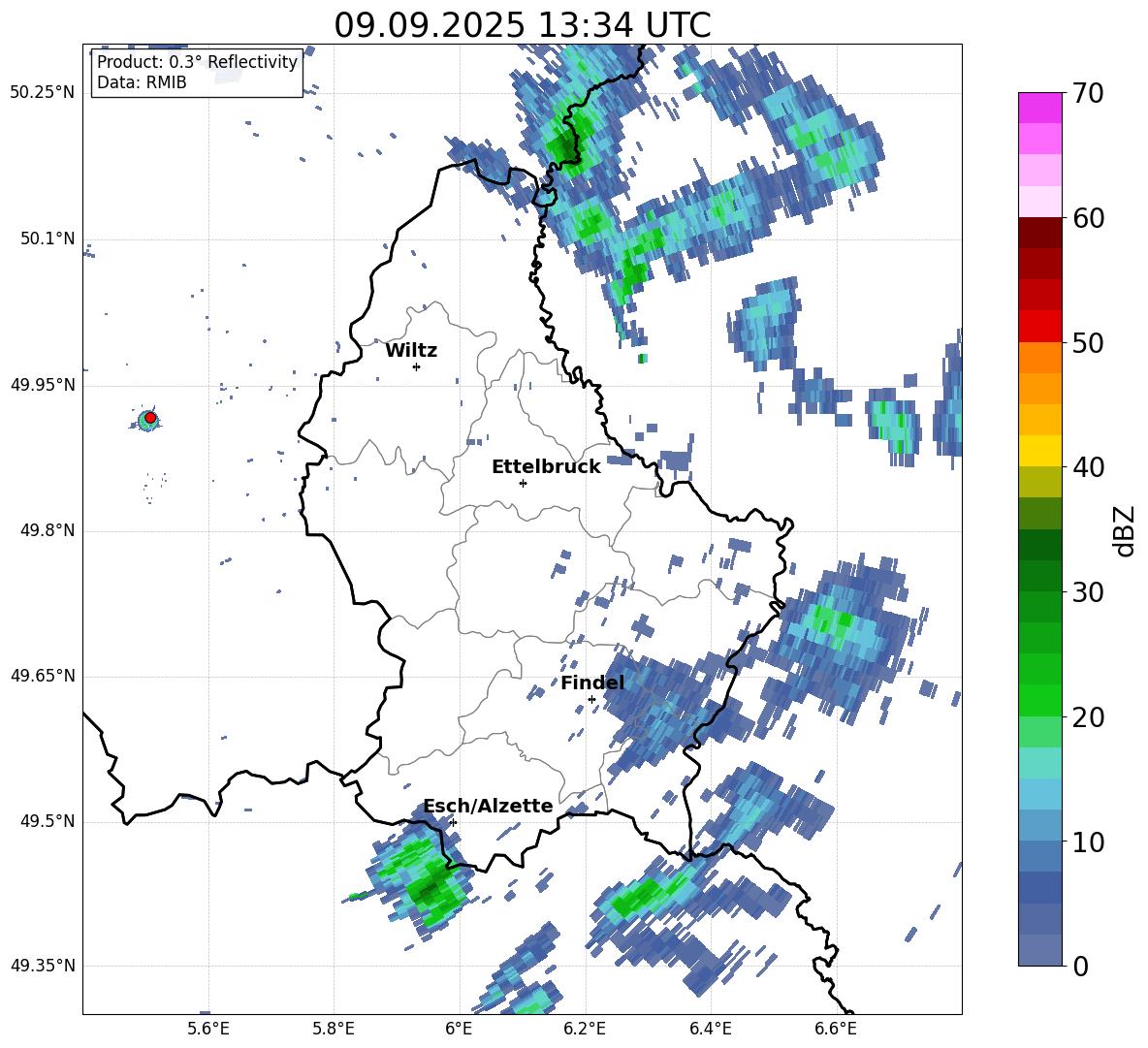
Task: Click the title 09.09.2025 13:34 UTC
Action: coord(522,25)
